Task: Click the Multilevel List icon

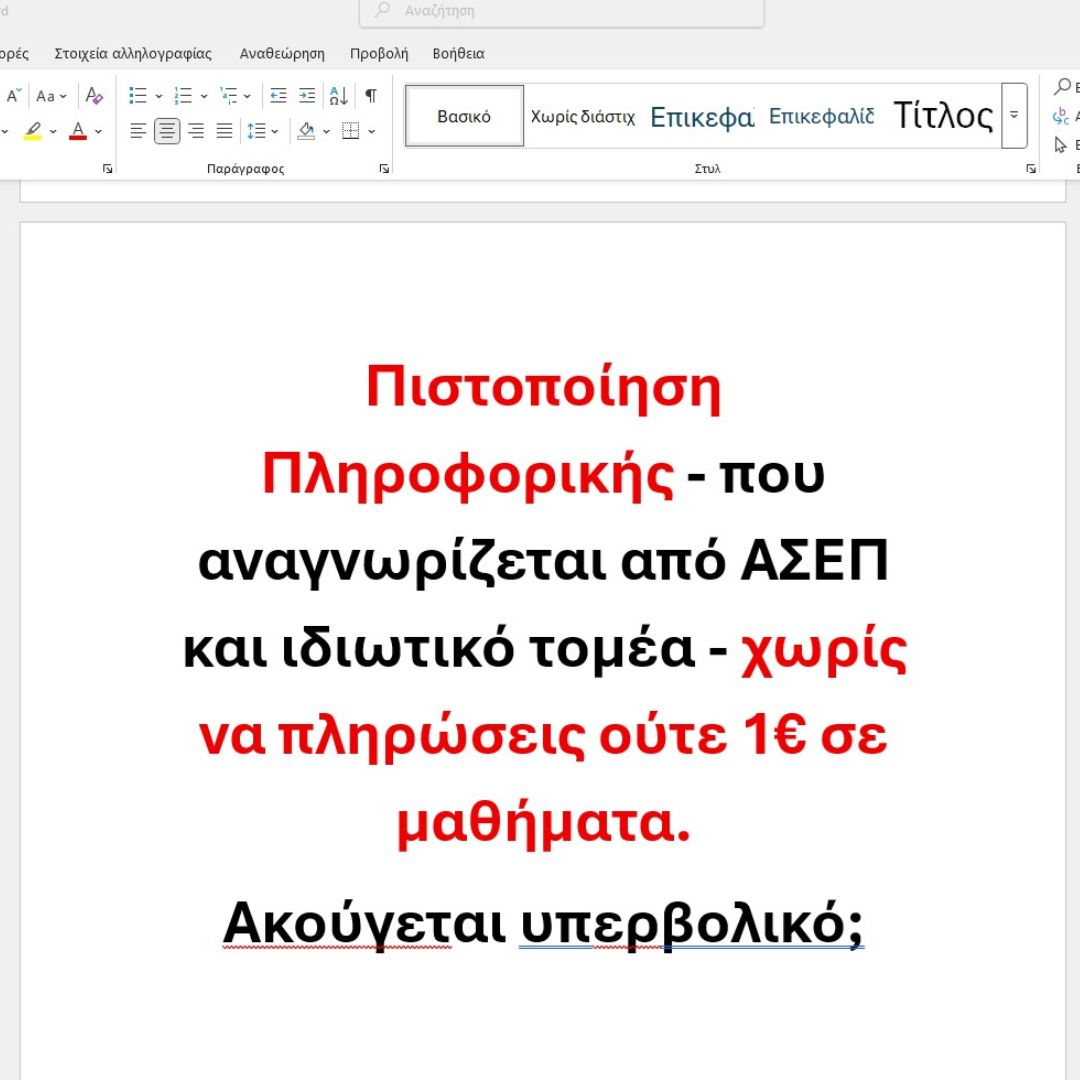Action: click(228, 96)
